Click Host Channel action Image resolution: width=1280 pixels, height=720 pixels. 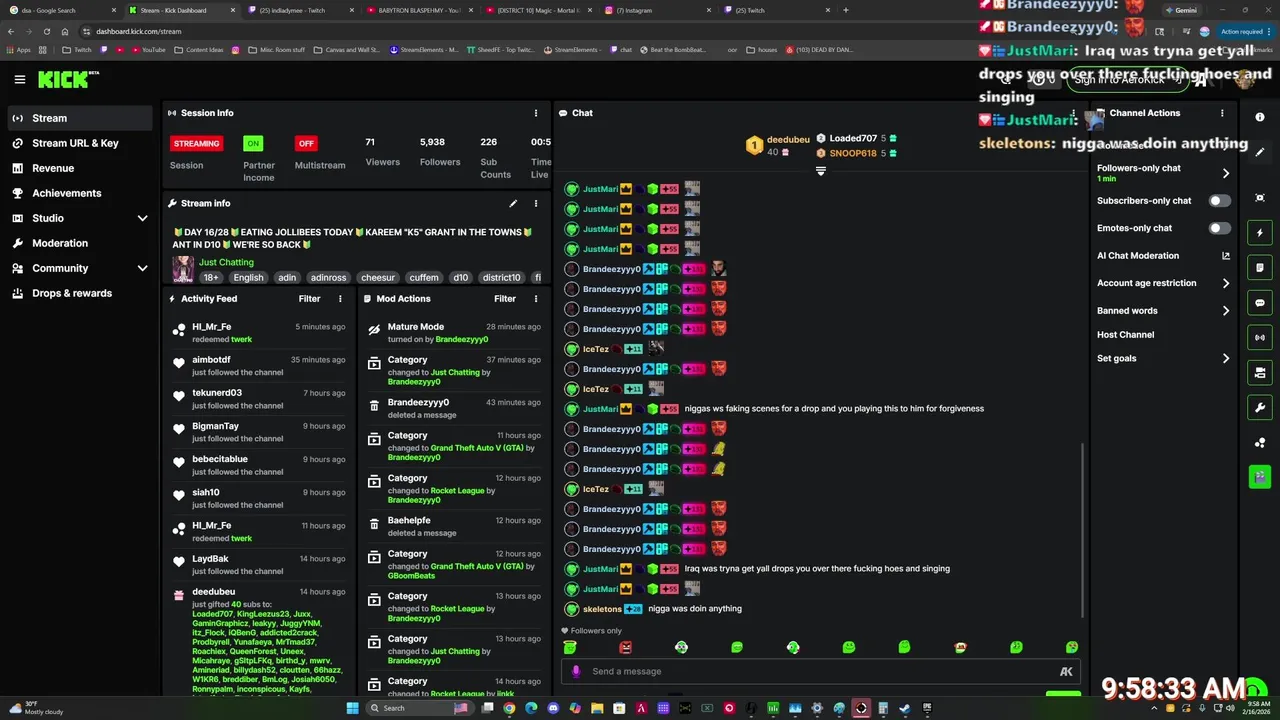pos(1125,335)
